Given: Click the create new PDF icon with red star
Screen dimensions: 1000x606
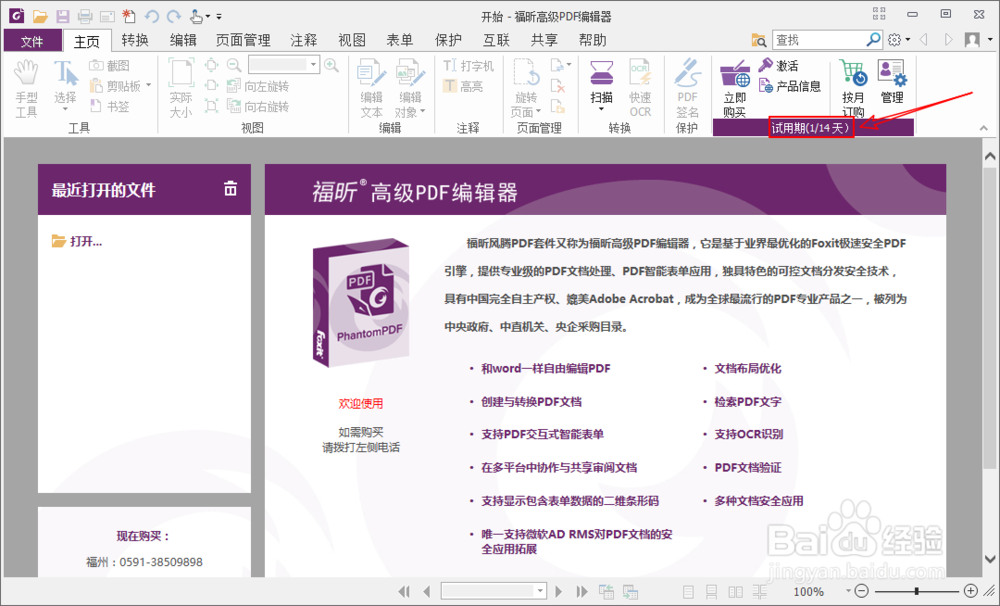Looking at the screenshot, I should [x=129, y=16].
